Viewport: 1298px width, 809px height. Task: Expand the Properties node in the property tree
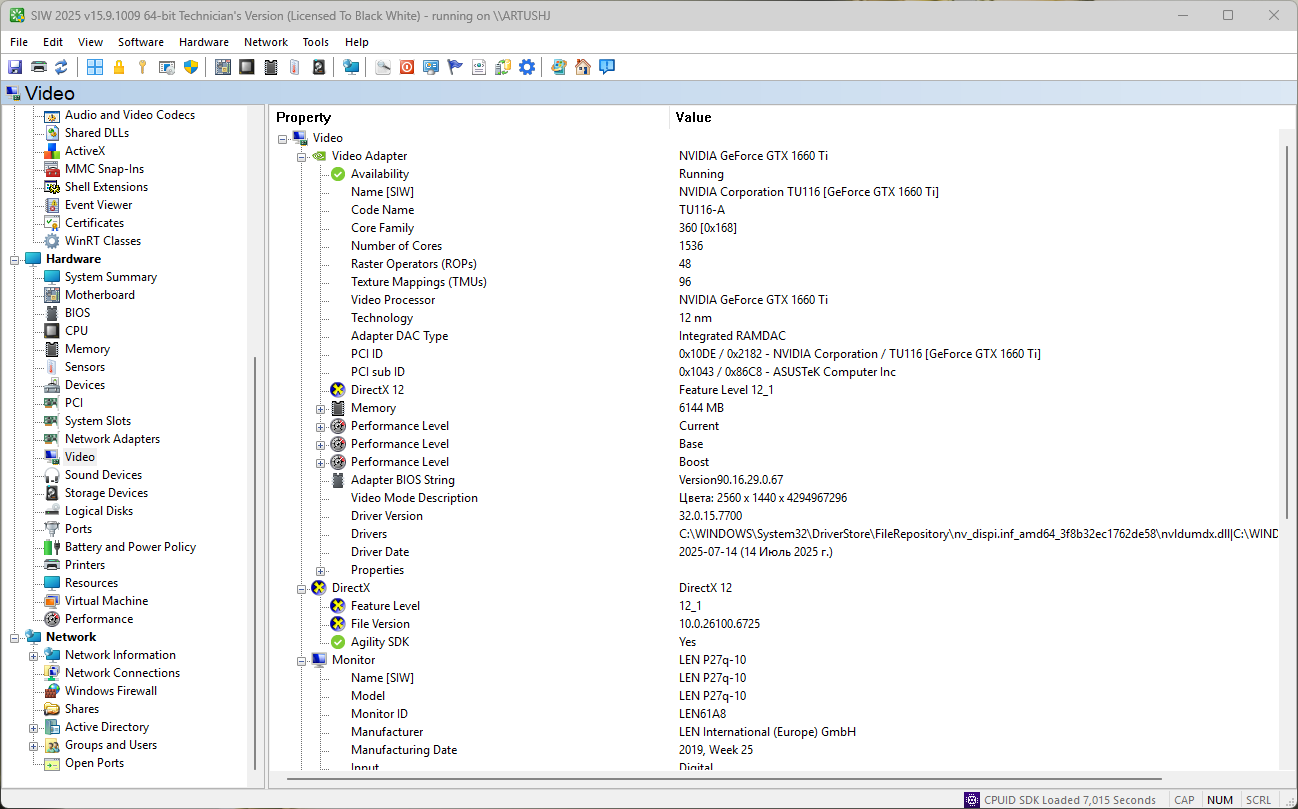click(321, 570)
